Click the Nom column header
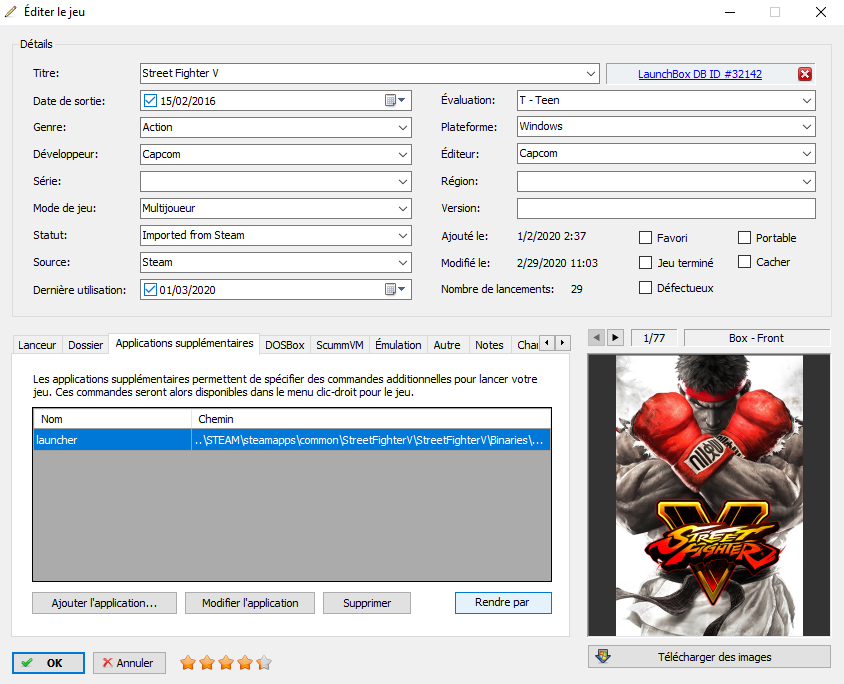 (112, 419)
